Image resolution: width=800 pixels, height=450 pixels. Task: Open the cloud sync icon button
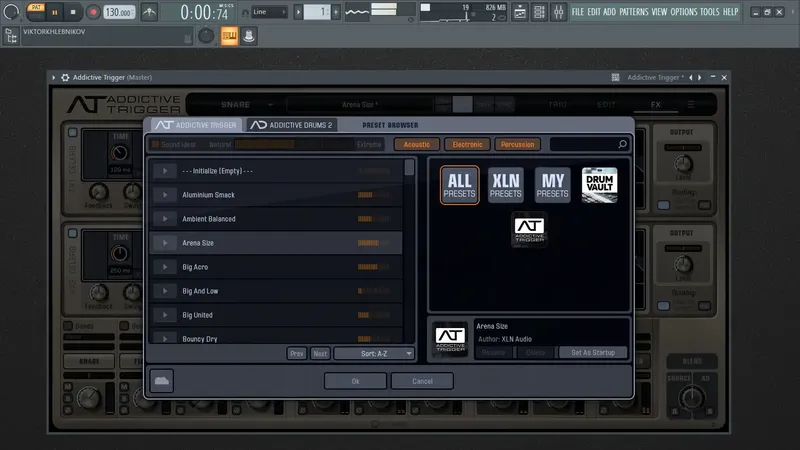162,381
